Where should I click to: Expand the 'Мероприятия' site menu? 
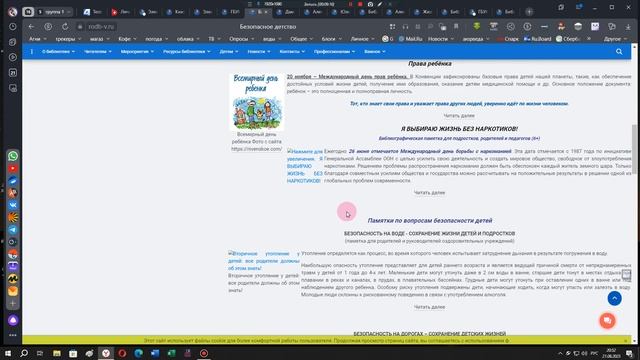(137, 52)
